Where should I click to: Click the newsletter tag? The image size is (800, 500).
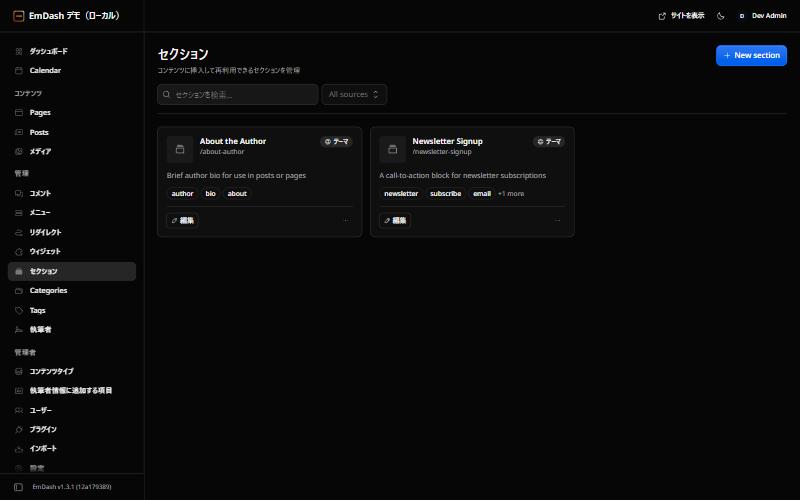pyautogui.click(x=401, y=194)
